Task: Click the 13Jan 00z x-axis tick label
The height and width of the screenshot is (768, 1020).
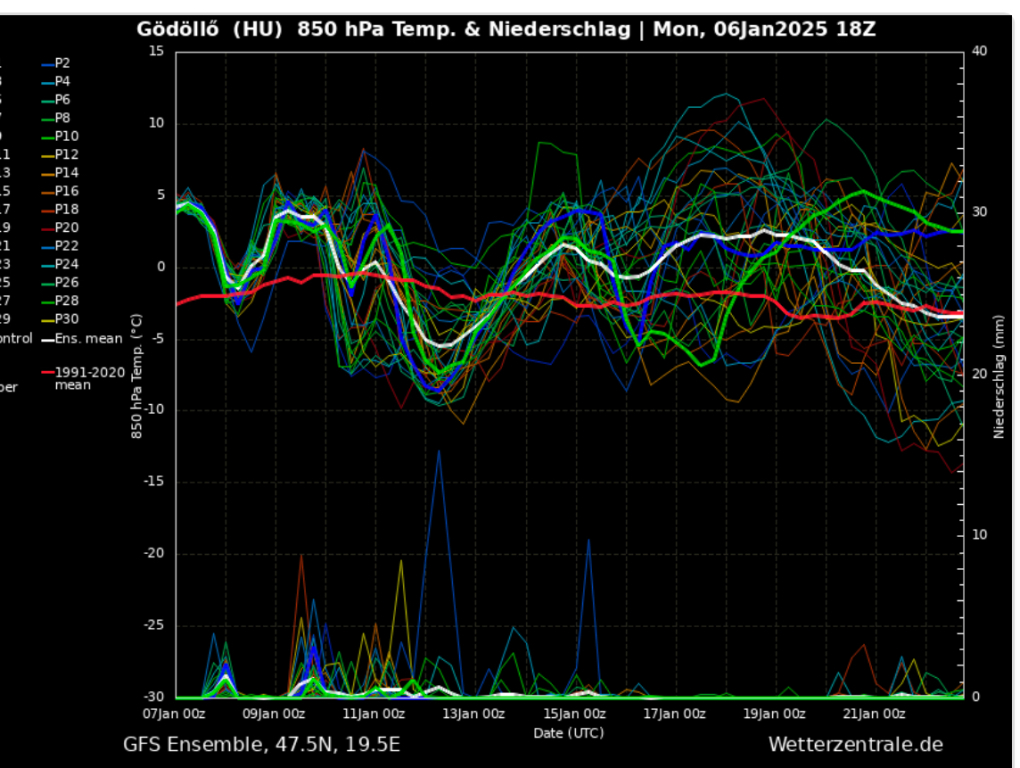Action: click(474, 714)
